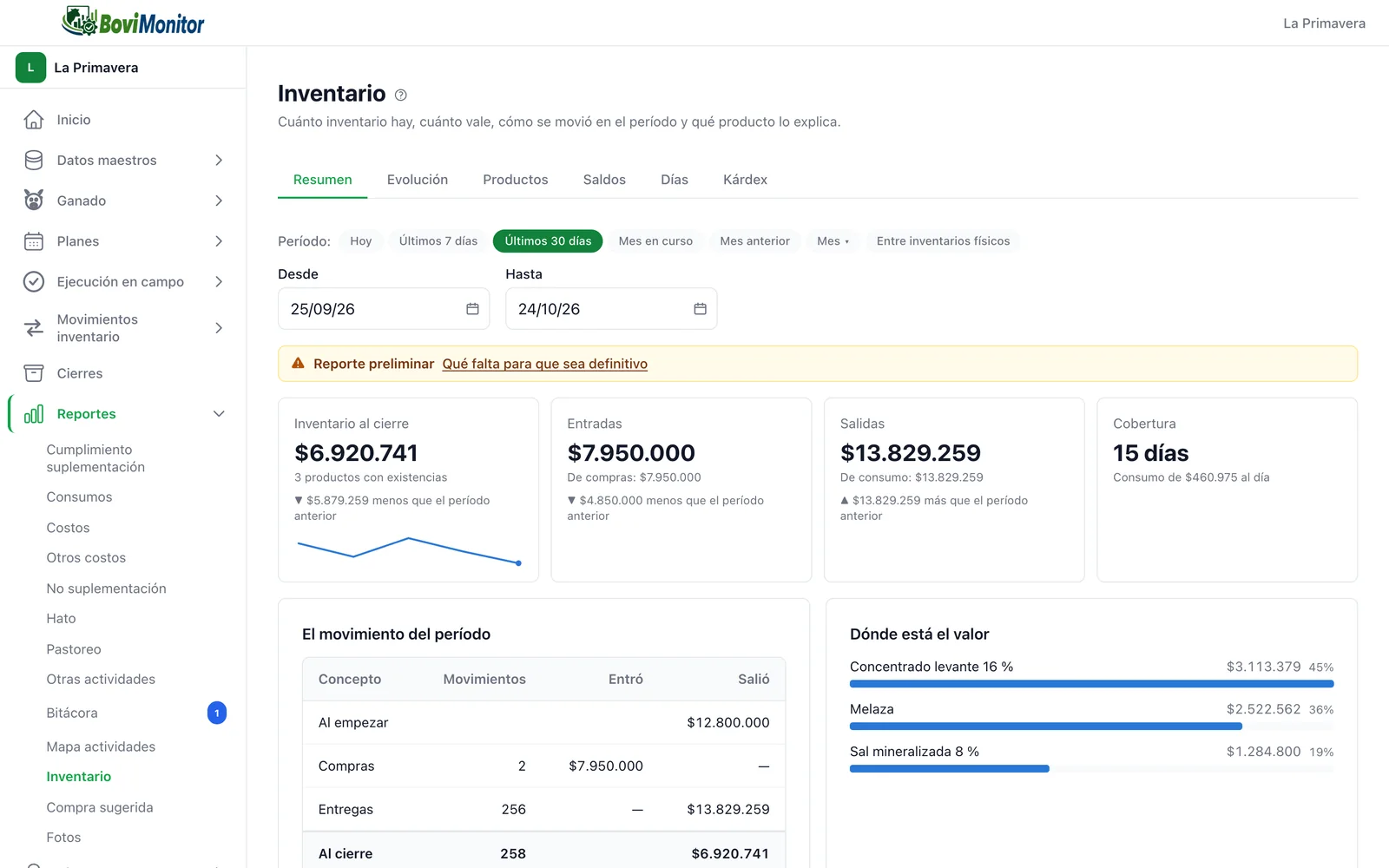Click the Movimientos inventario arrows icon
The height and width of the screenshot is (868, 1389).
point(34,328)
